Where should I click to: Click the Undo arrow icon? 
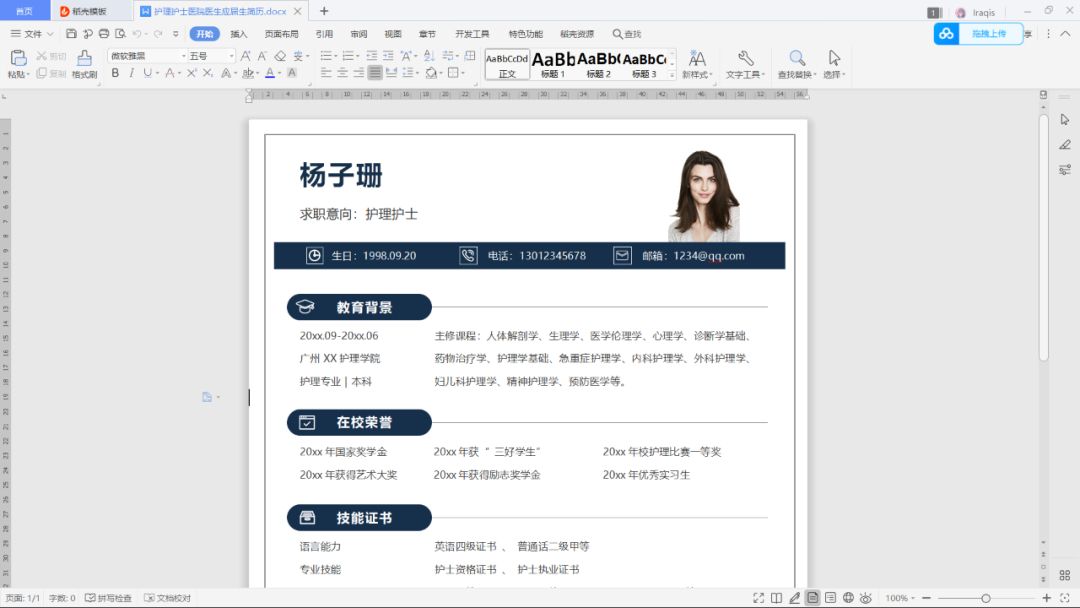(x=137, y=34)
